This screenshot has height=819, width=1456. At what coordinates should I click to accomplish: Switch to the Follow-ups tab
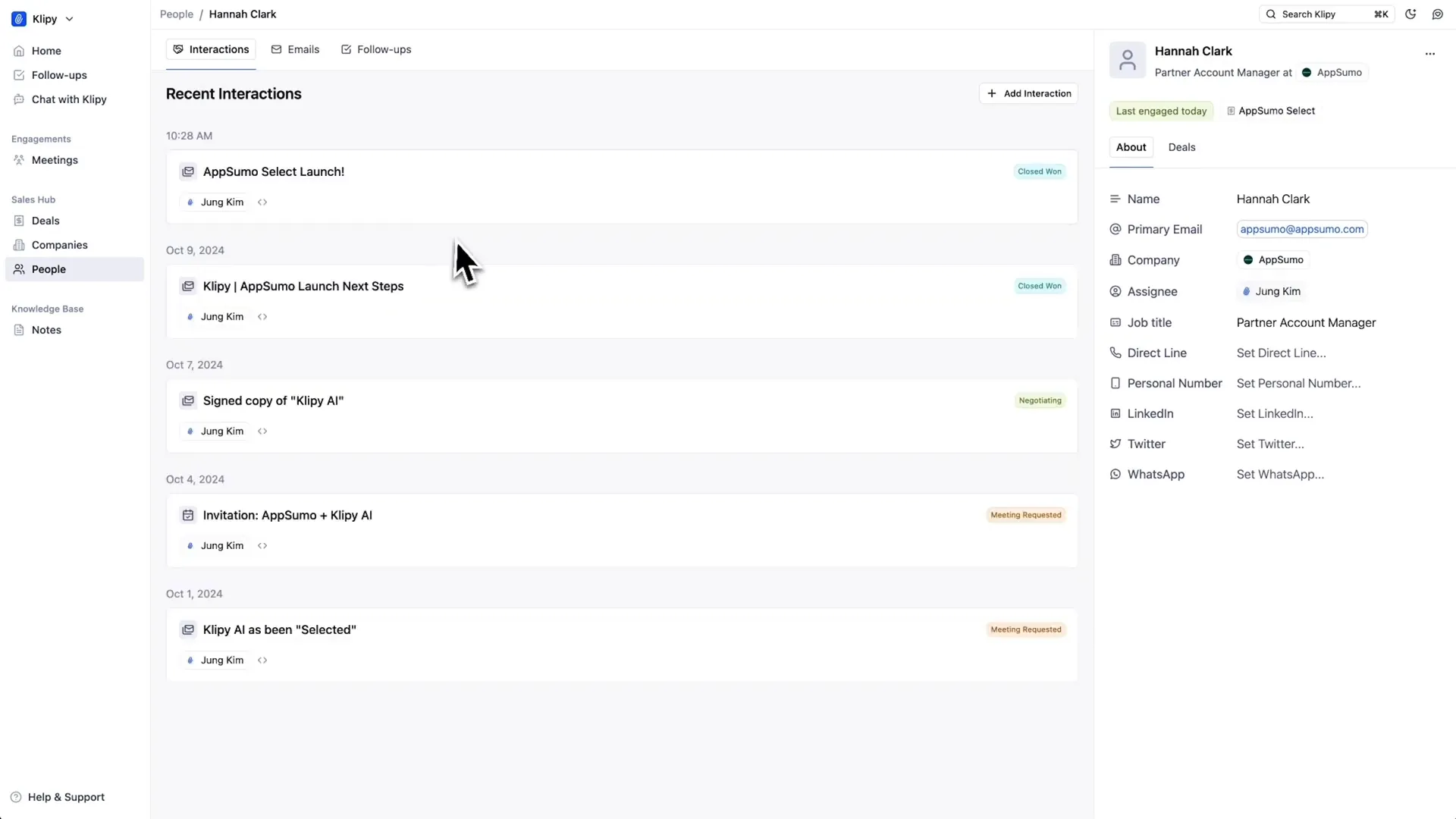click(376, 49)
